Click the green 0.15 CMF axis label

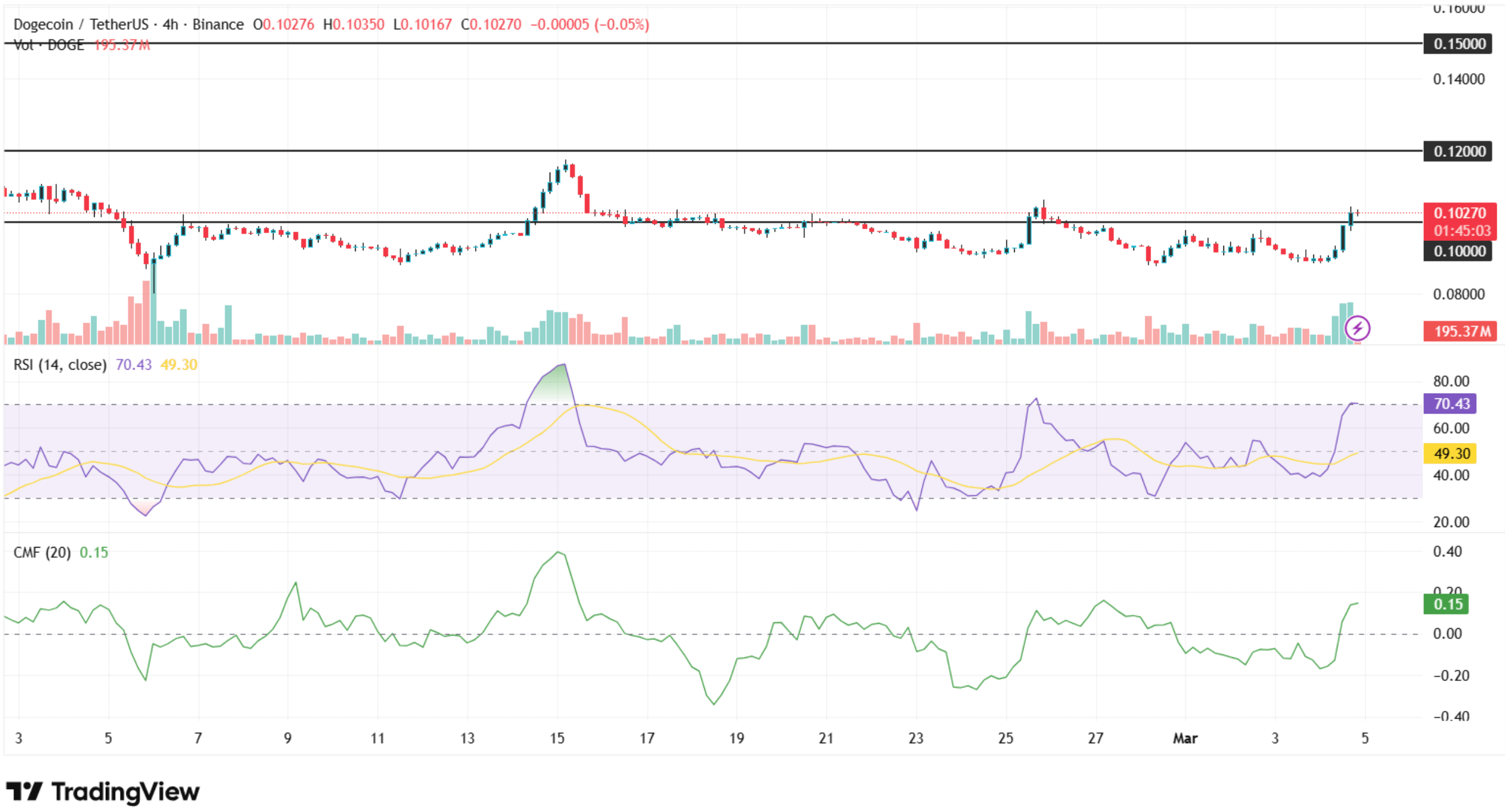tap(1446, 605)
